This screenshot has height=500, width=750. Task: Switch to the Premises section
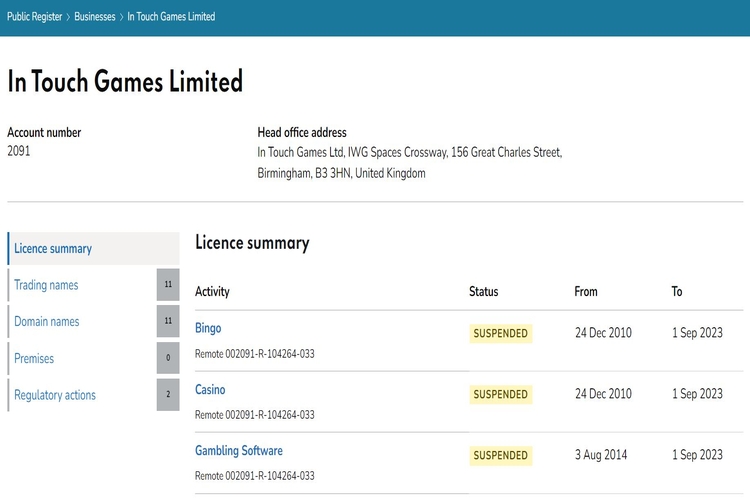pyautogui.click(x=34, y=358)
